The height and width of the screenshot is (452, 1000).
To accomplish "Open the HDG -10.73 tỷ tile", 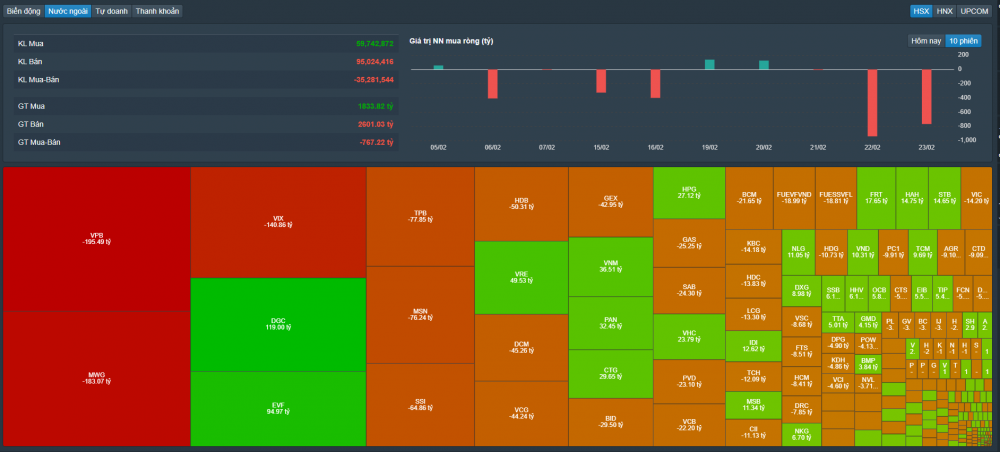I will 831,252.
